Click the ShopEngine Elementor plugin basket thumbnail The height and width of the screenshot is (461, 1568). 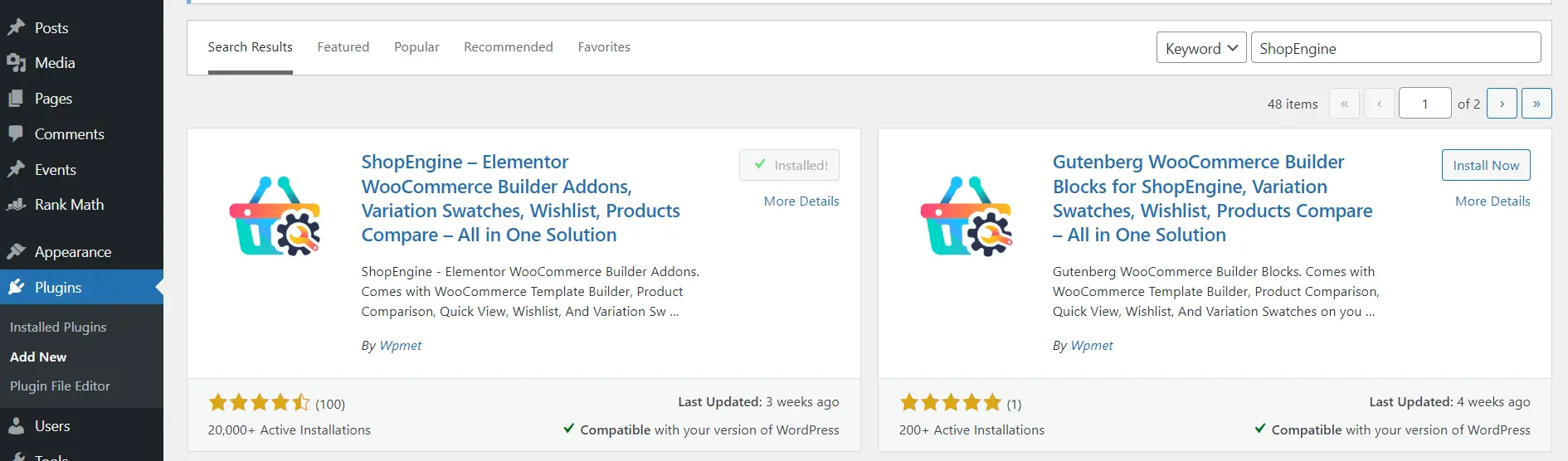click(x=275, y=216)
